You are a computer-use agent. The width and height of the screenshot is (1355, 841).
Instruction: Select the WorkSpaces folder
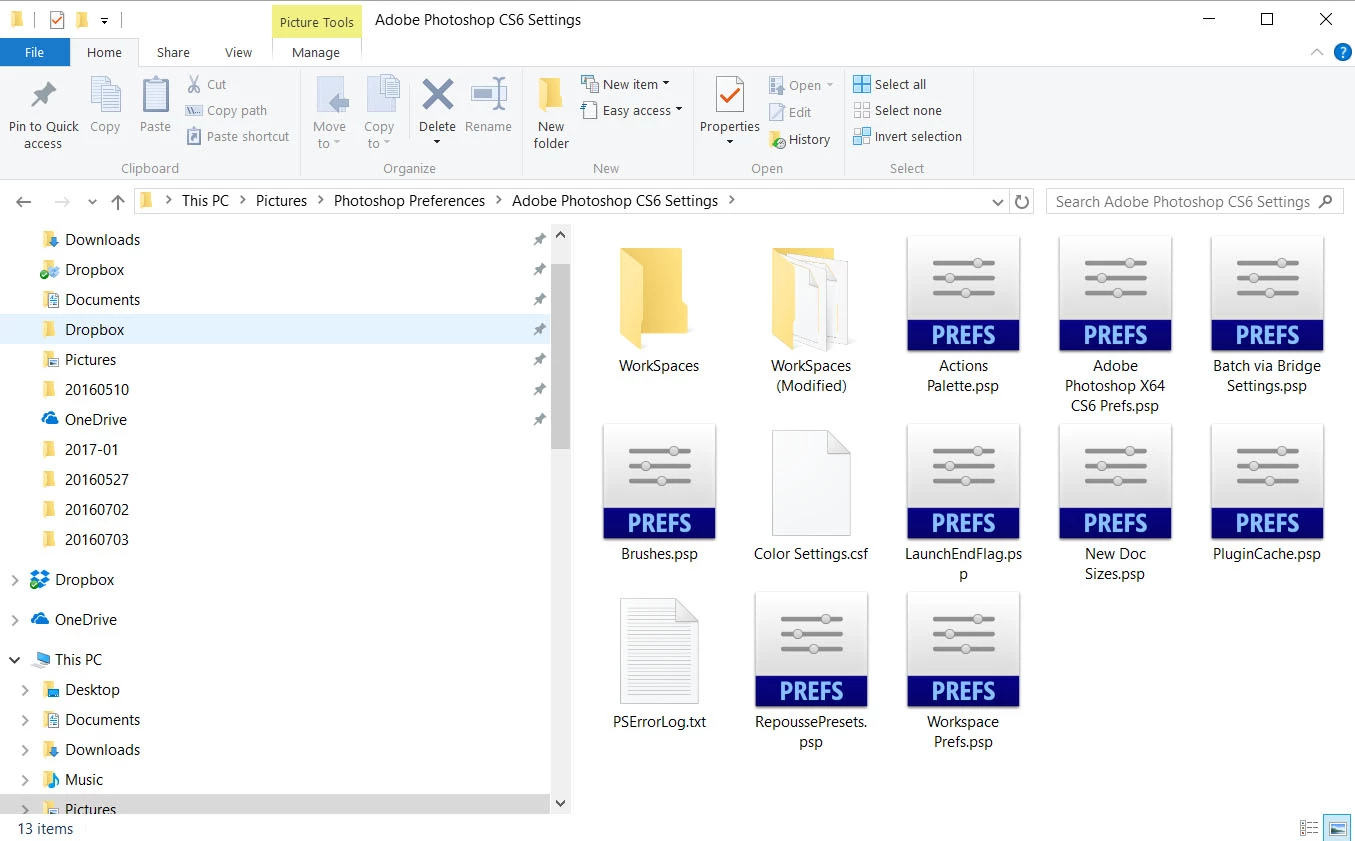659,310
